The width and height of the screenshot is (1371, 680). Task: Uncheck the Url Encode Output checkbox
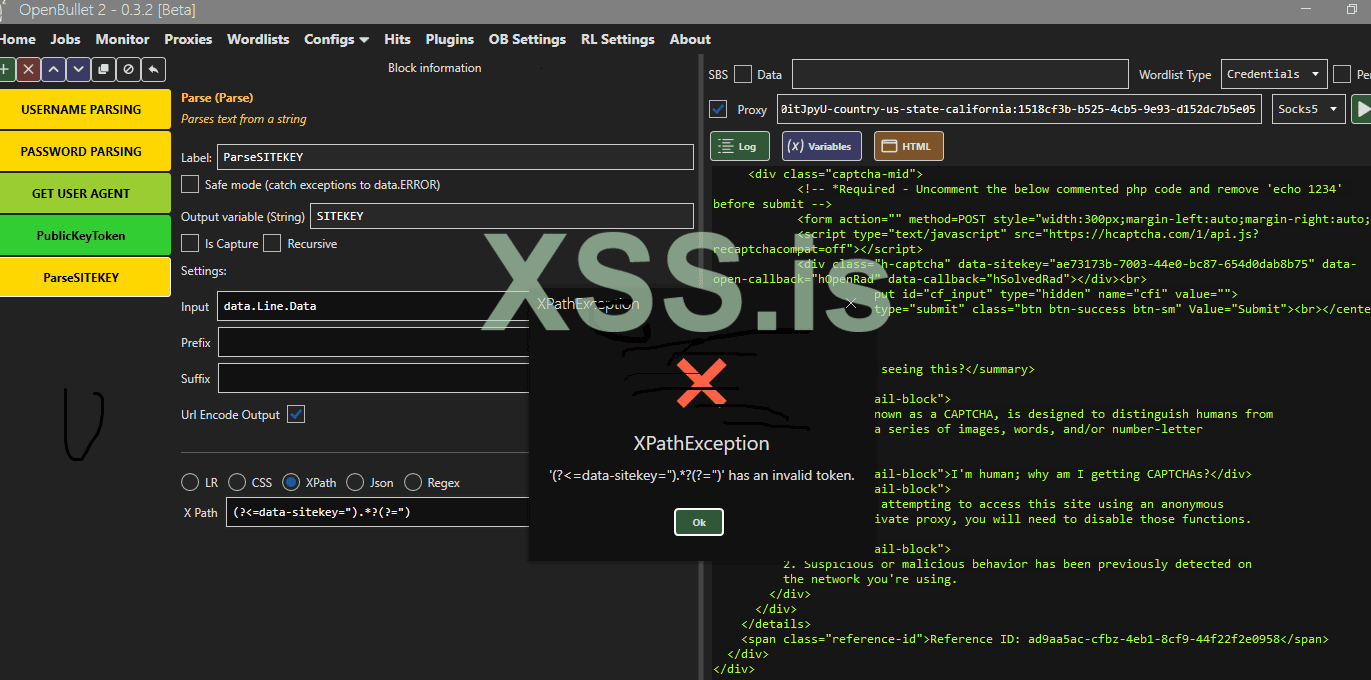point(296,414)
